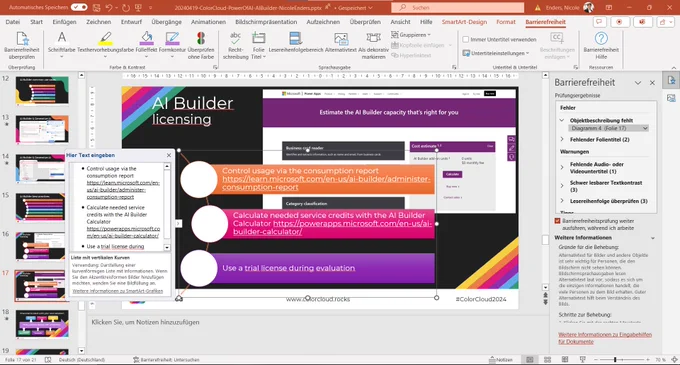Image resolution: width=680 pixels, height=365 pixels.
Task: Run the Barrierefreiheit überprüfen checker
Action: [22, 45]
